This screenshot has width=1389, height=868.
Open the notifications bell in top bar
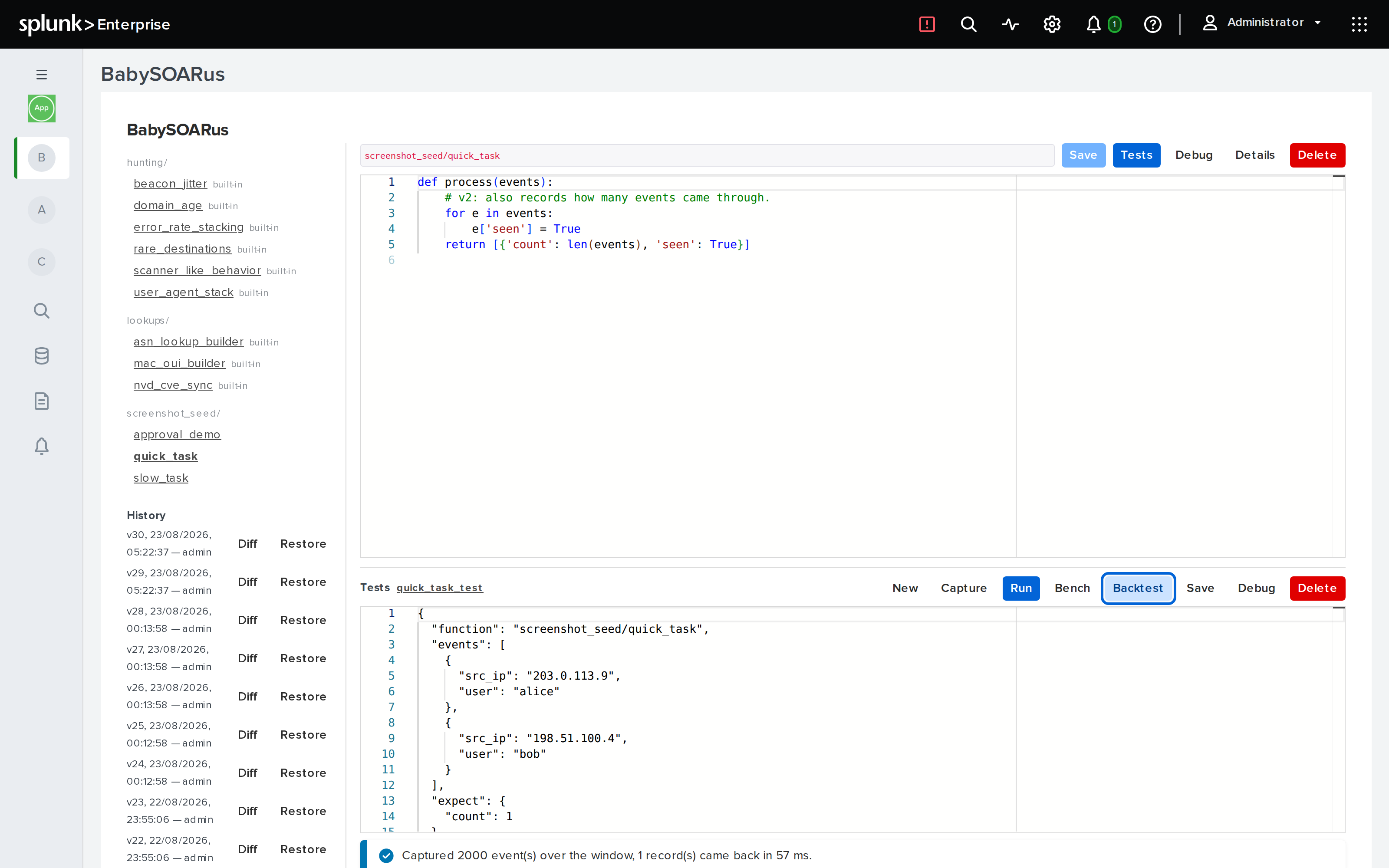[x=1093, y=24]
